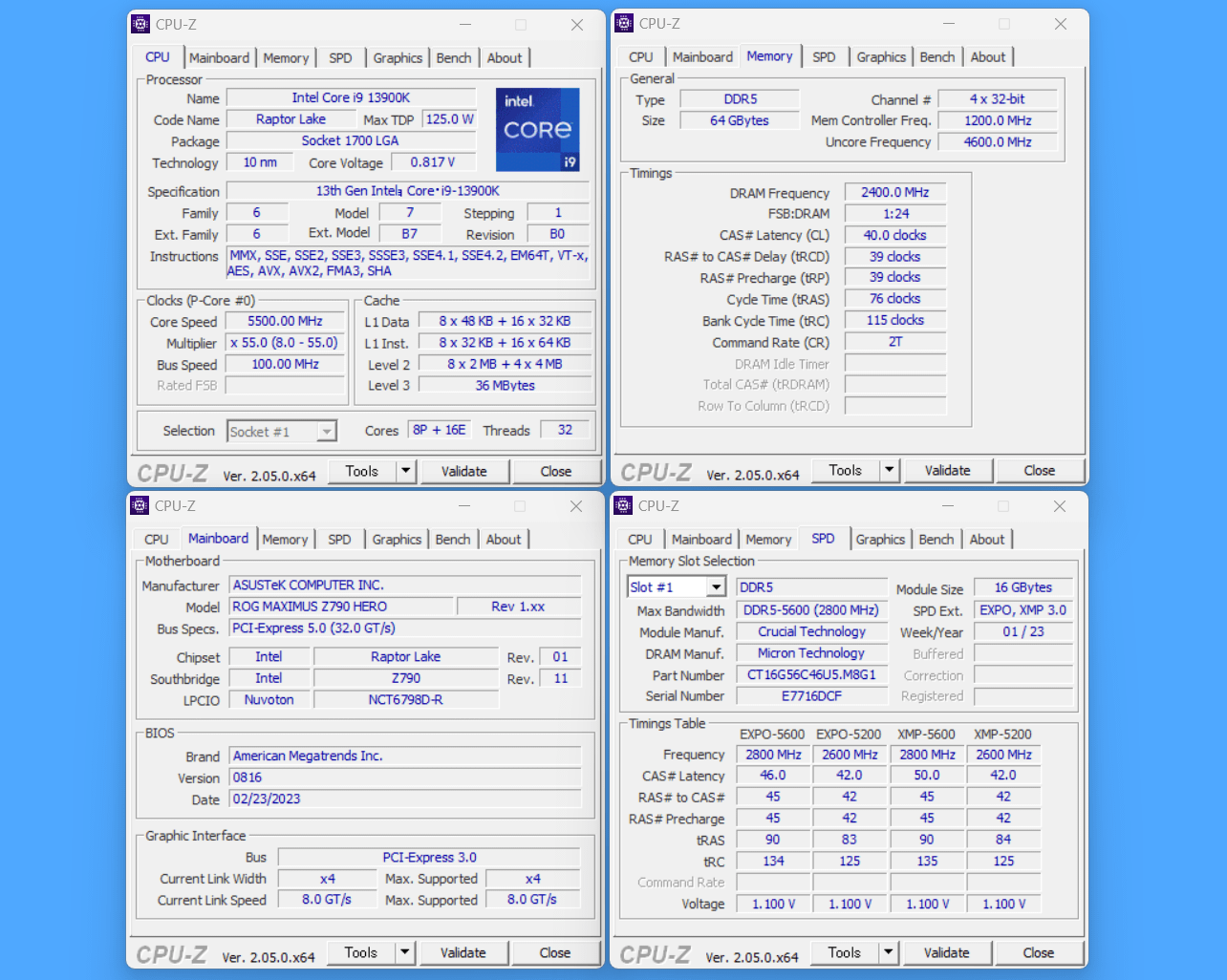
Task: Click the NCT6798D-R LPCIO value
Action: click(406, 699)
